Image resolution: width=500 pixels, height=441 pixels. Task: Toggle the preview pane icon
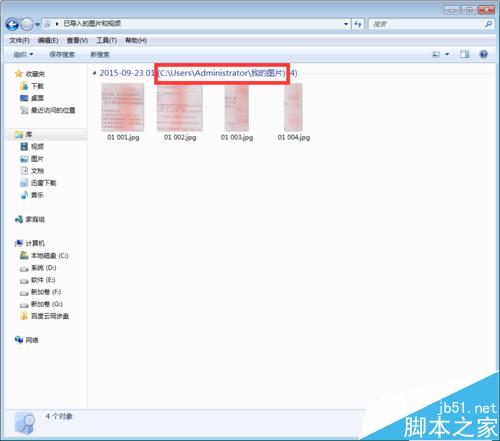point(464,54)
